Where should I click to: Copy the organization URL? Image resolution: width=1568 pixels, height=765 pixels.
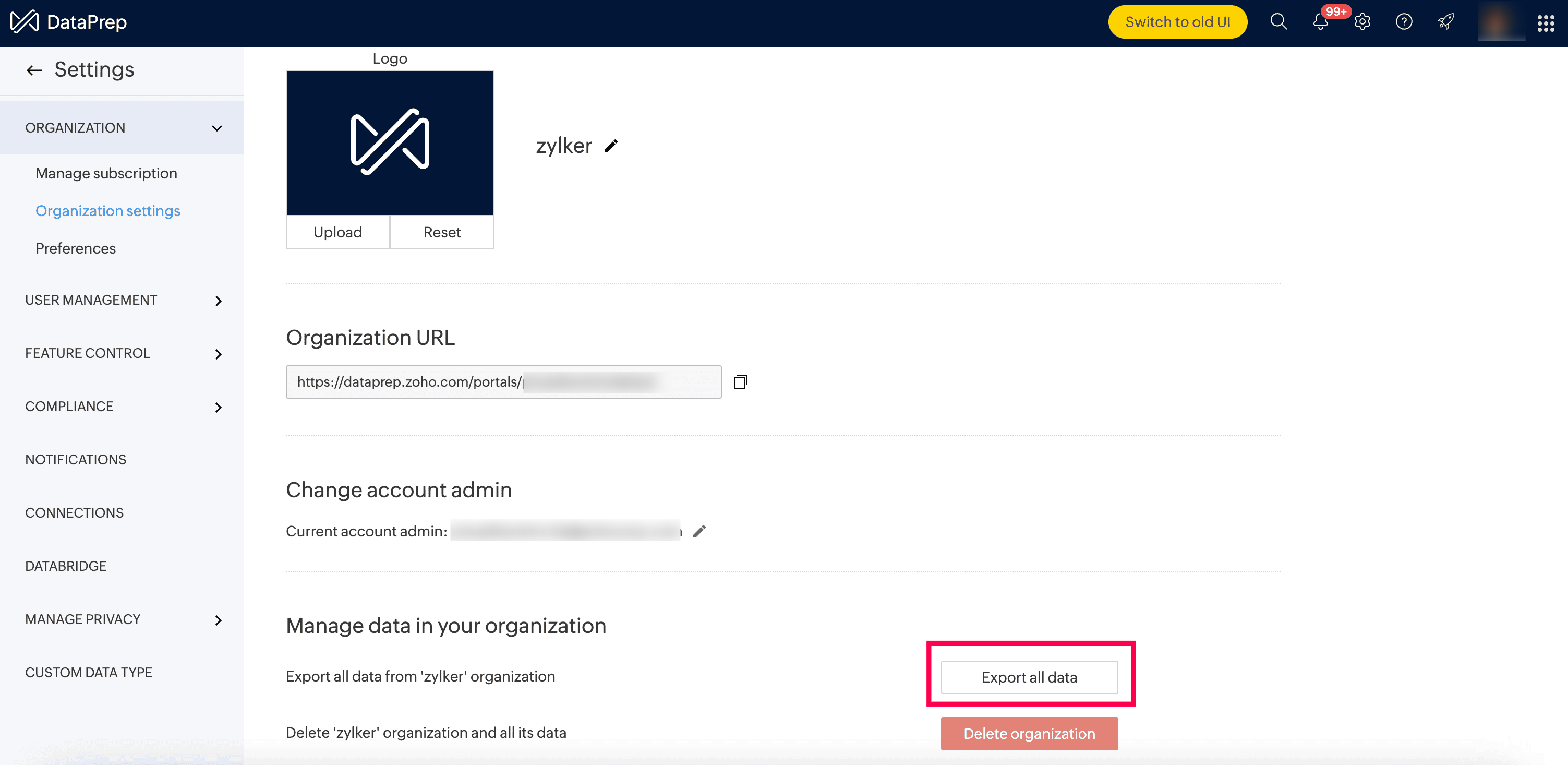pyautogui.click(x=740, y=382)
